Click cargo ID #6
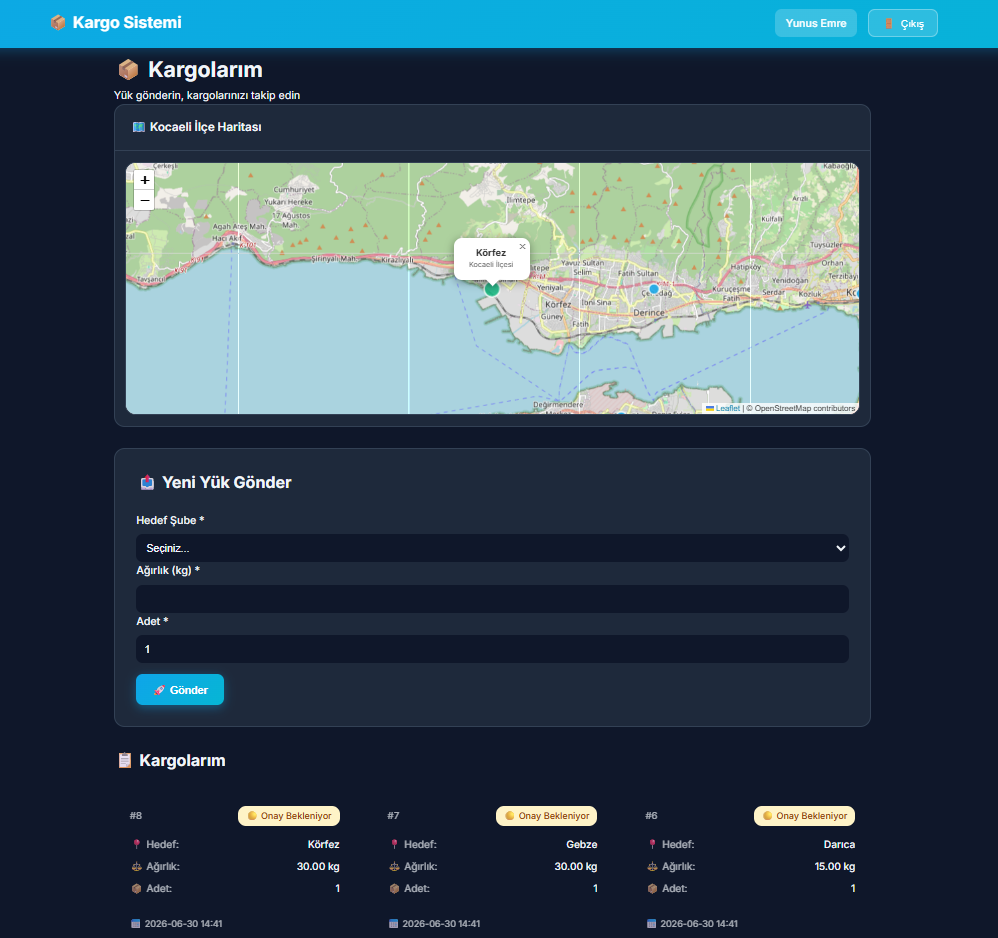Viewport: 998px width, 938px height. 651,816
